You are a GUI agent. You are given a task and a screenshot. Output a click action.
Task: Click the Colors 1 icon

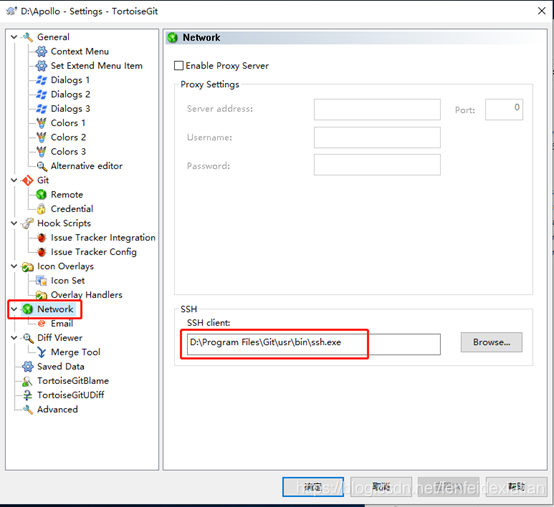coord(41,123)
